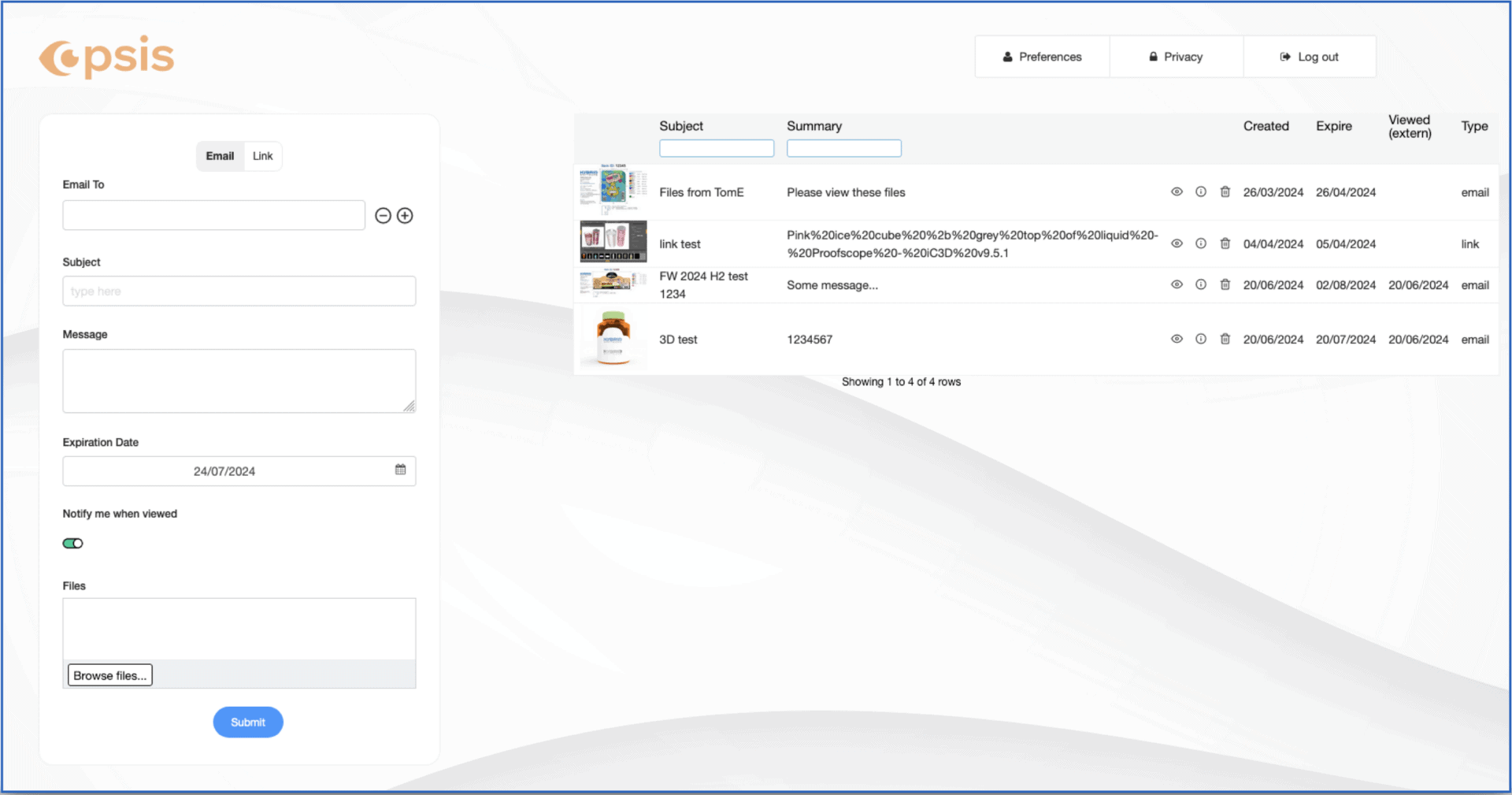Viewport: 1512px width, 795px height.
Task: Click the Subject column filter field
Action: click(x=717, y=148)
